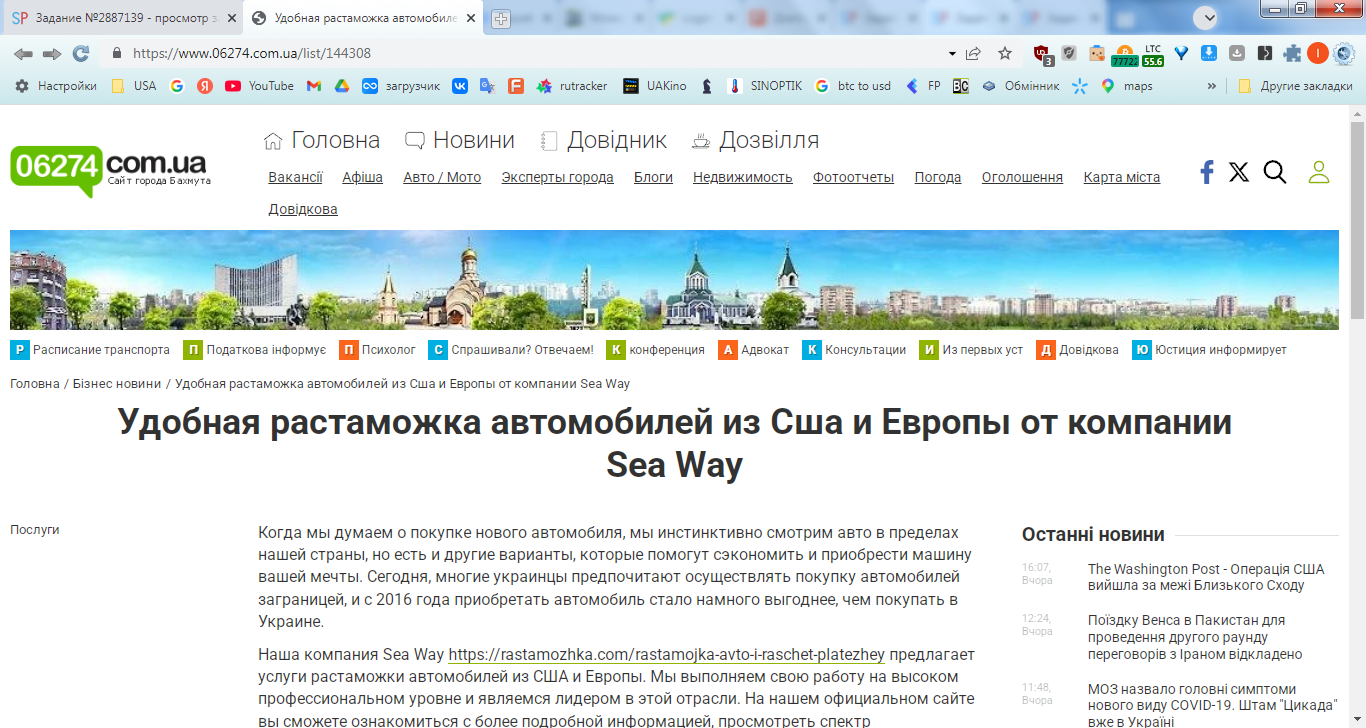Open the BC bookmark icon
This screenshot has width=1366, height=728.
pyautogui.click(x=960, y=86)
